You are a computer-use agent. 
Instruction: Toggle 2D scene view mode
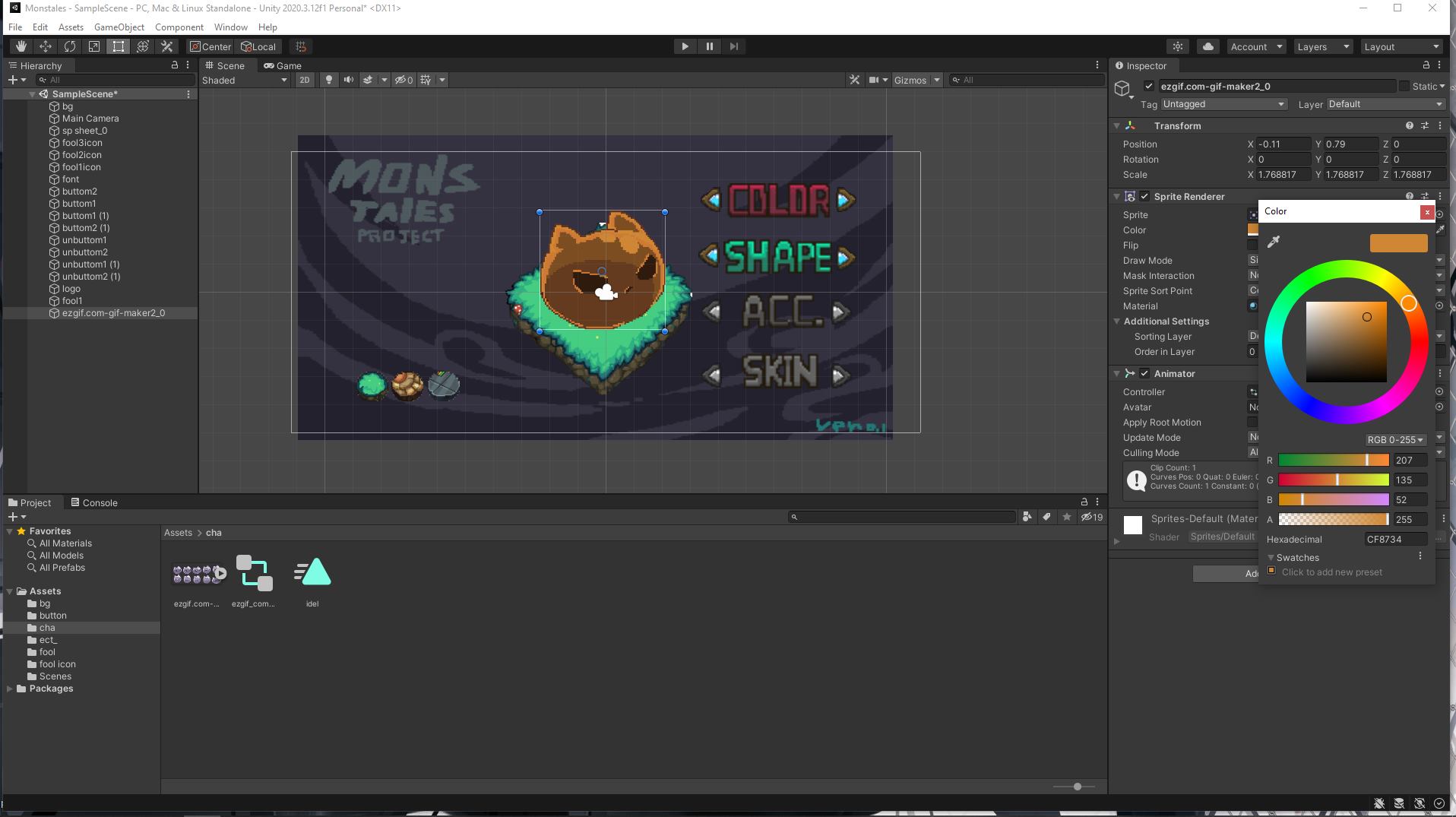coord(304,80)
